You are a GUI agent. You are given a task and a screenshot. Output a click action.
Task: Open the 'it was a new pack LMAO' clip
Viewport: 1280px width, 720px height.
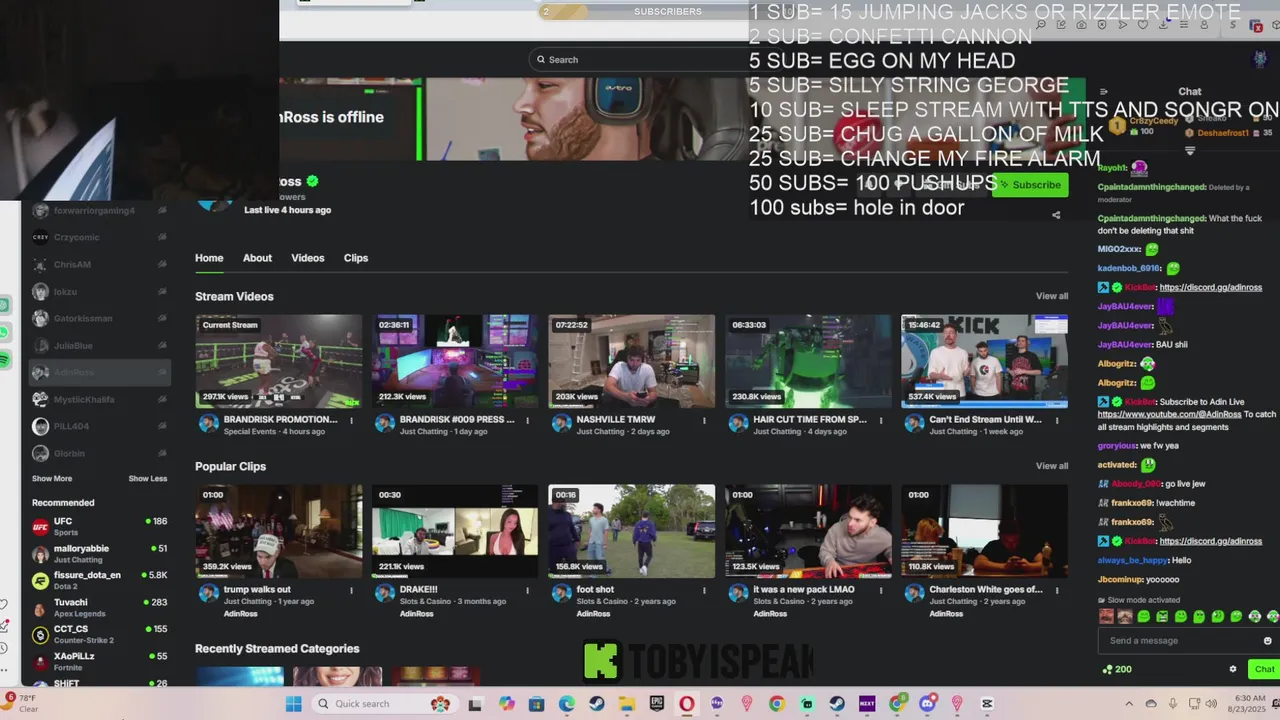click(808, 531)
